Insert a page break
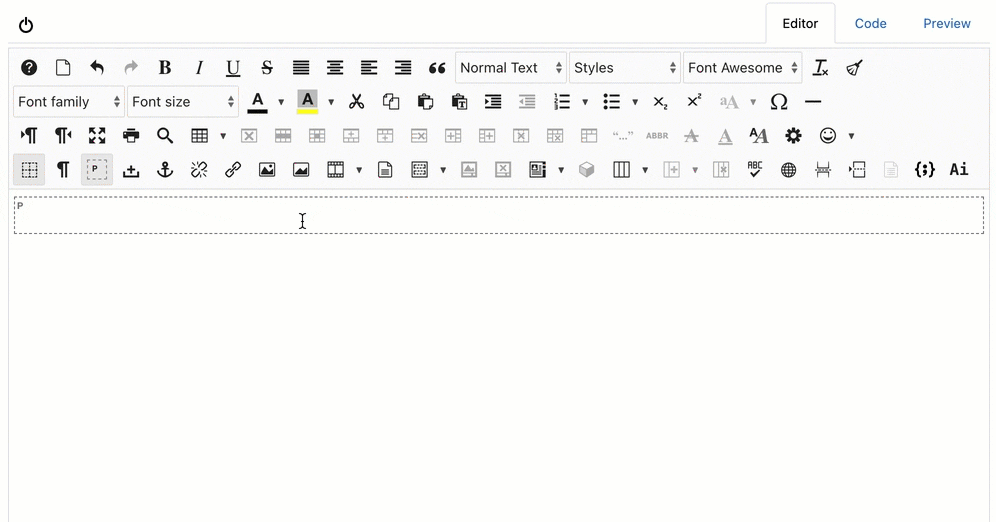This screenshot has height=522, width=996. click(x=823, y=170)
